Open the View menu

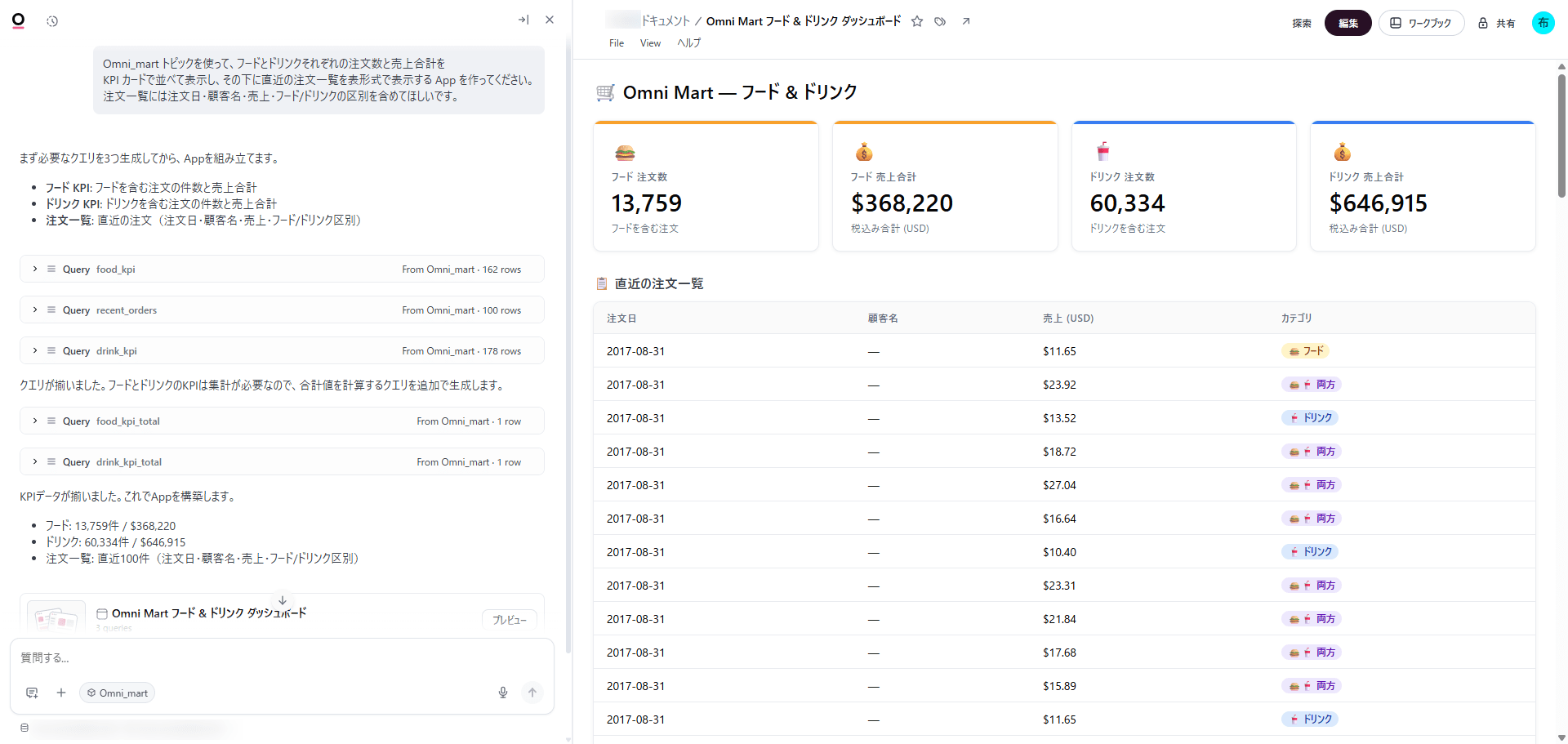[650, 43]
